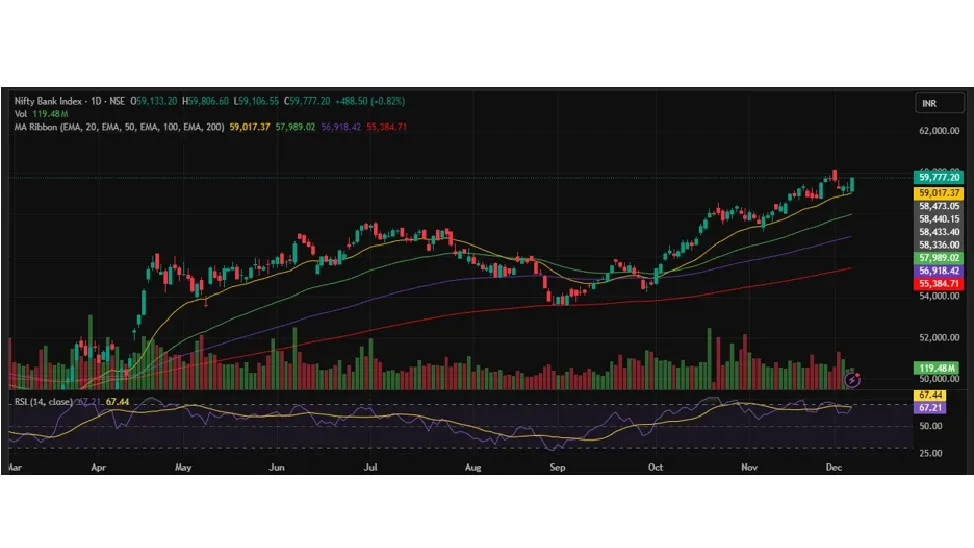Click the high value H59,806.60
The height and width of the screenshot is (548, 974).
[x=206, y=101]
